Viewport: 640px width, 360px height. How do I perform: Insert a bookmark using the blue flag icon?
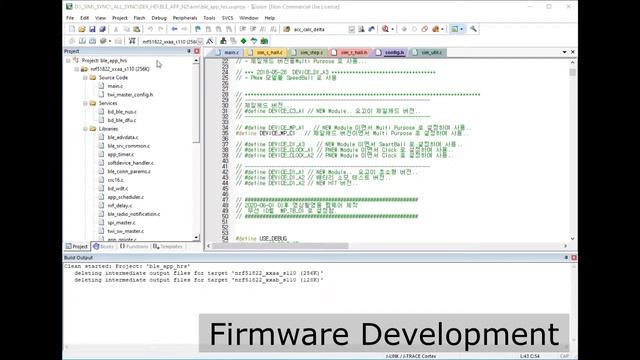click(x=198, y=29)
